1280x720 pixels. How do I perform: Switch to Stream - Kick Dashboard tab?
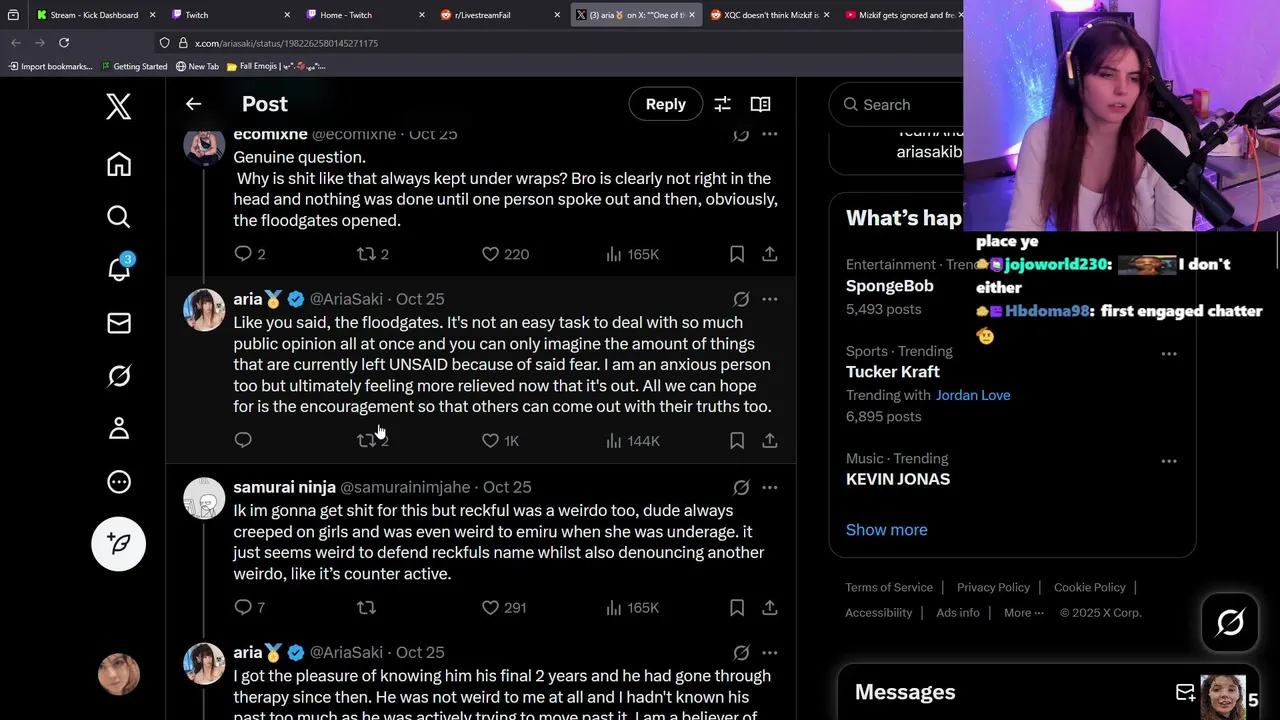[96, 15]
